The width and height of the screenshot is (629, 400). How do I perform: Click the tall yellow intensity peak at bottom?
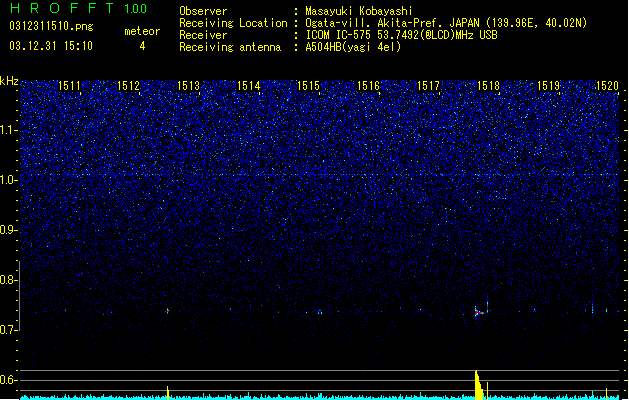479,385
